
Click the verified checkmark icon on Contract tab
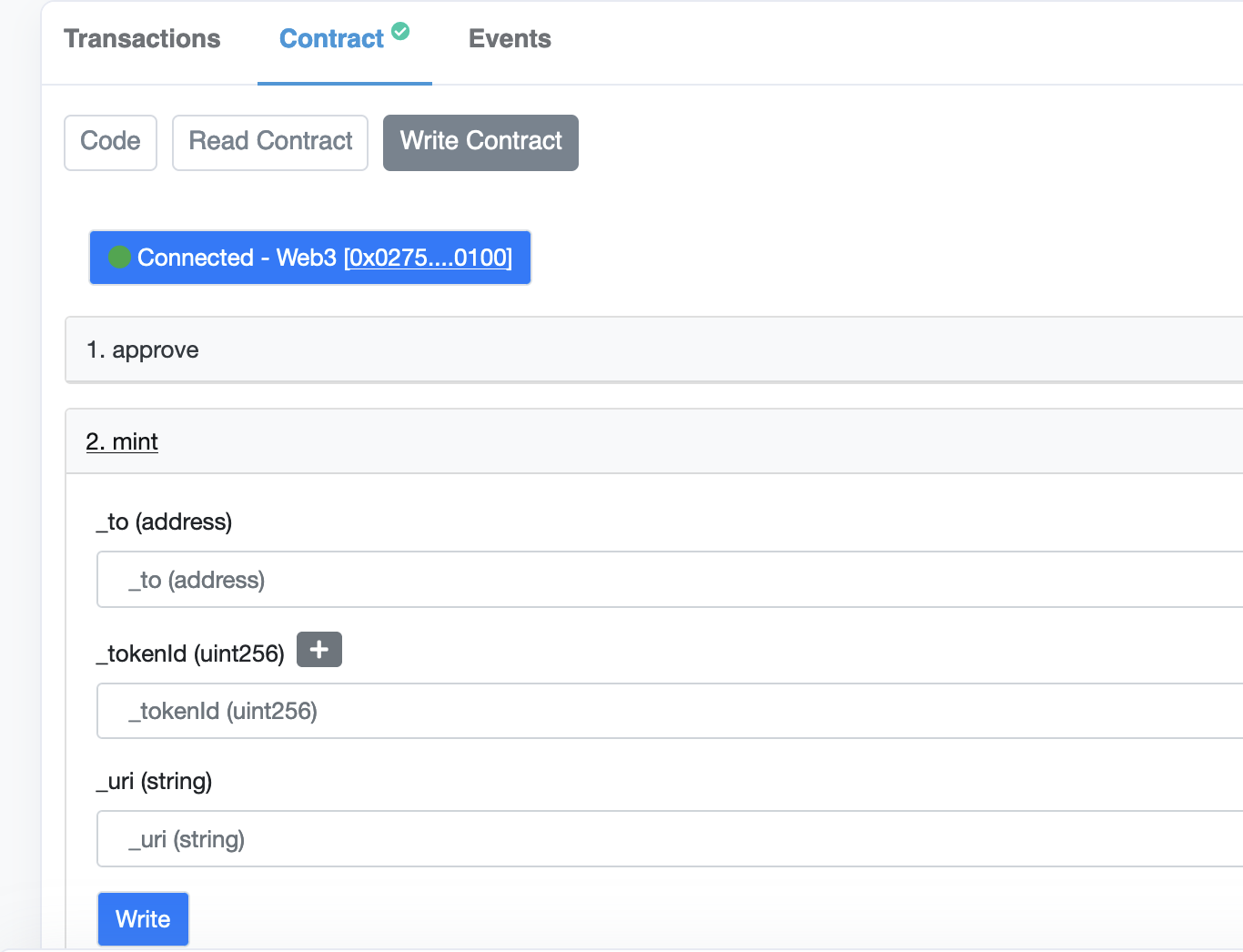click(x=400, y=31)
